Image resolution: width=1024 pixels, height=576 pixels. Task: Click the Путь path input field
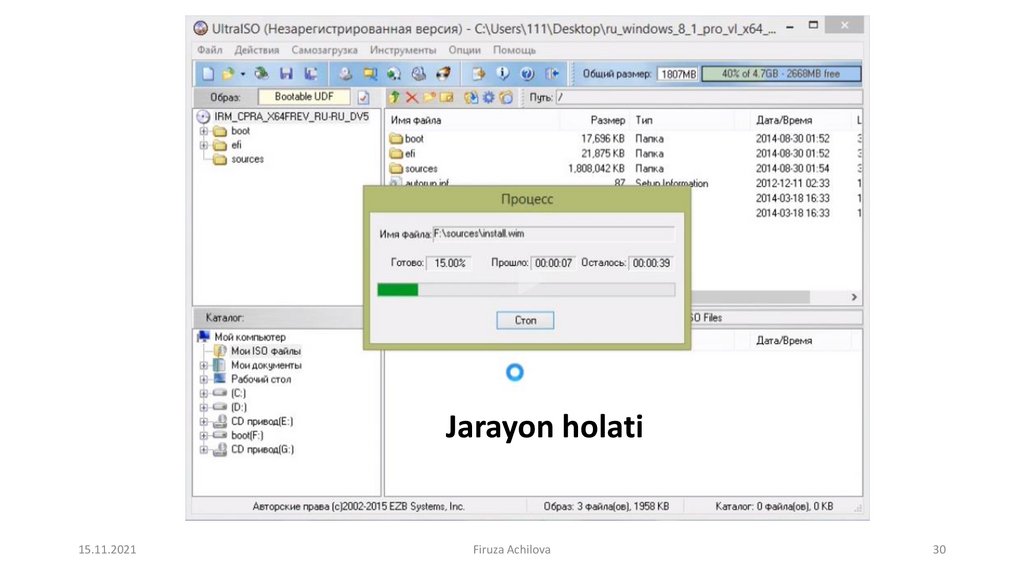(700, 98)
